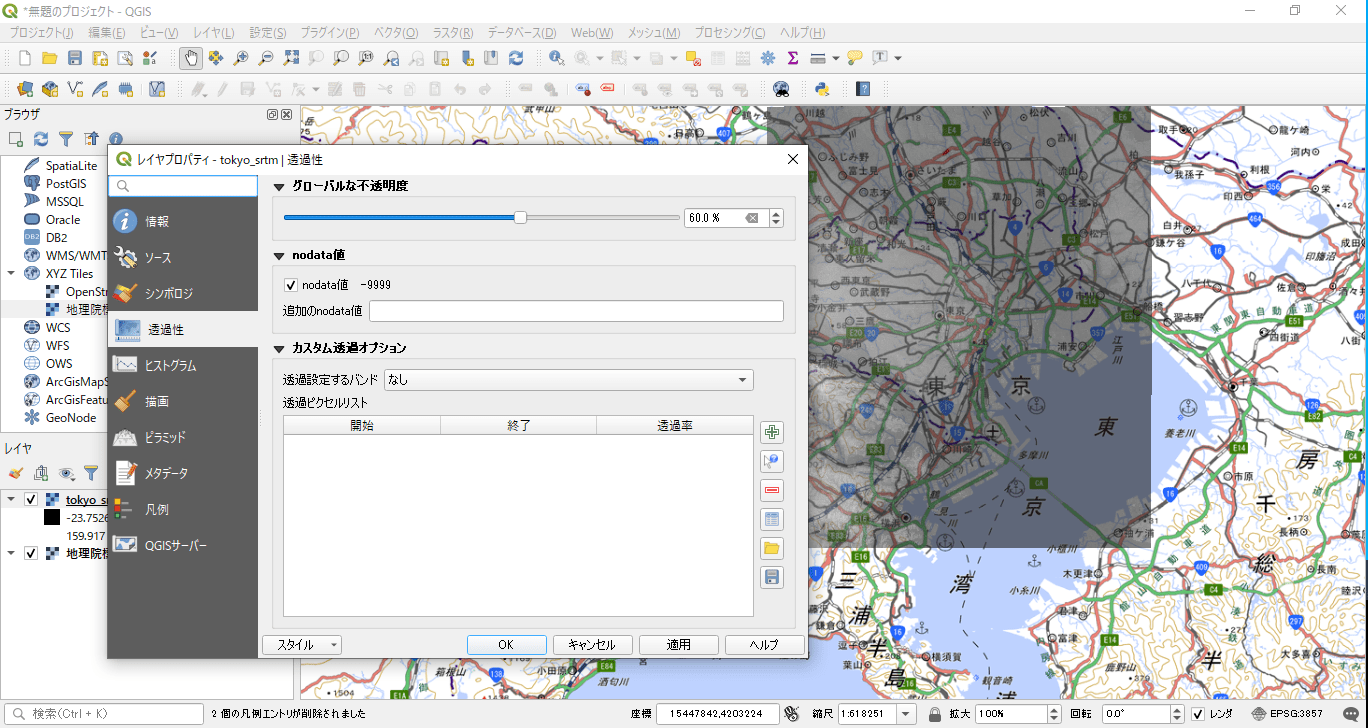This screenshot has height=728, width=1368.
Task: Open the 透過設定するバンド dropdown
Action: click(568, 380)
